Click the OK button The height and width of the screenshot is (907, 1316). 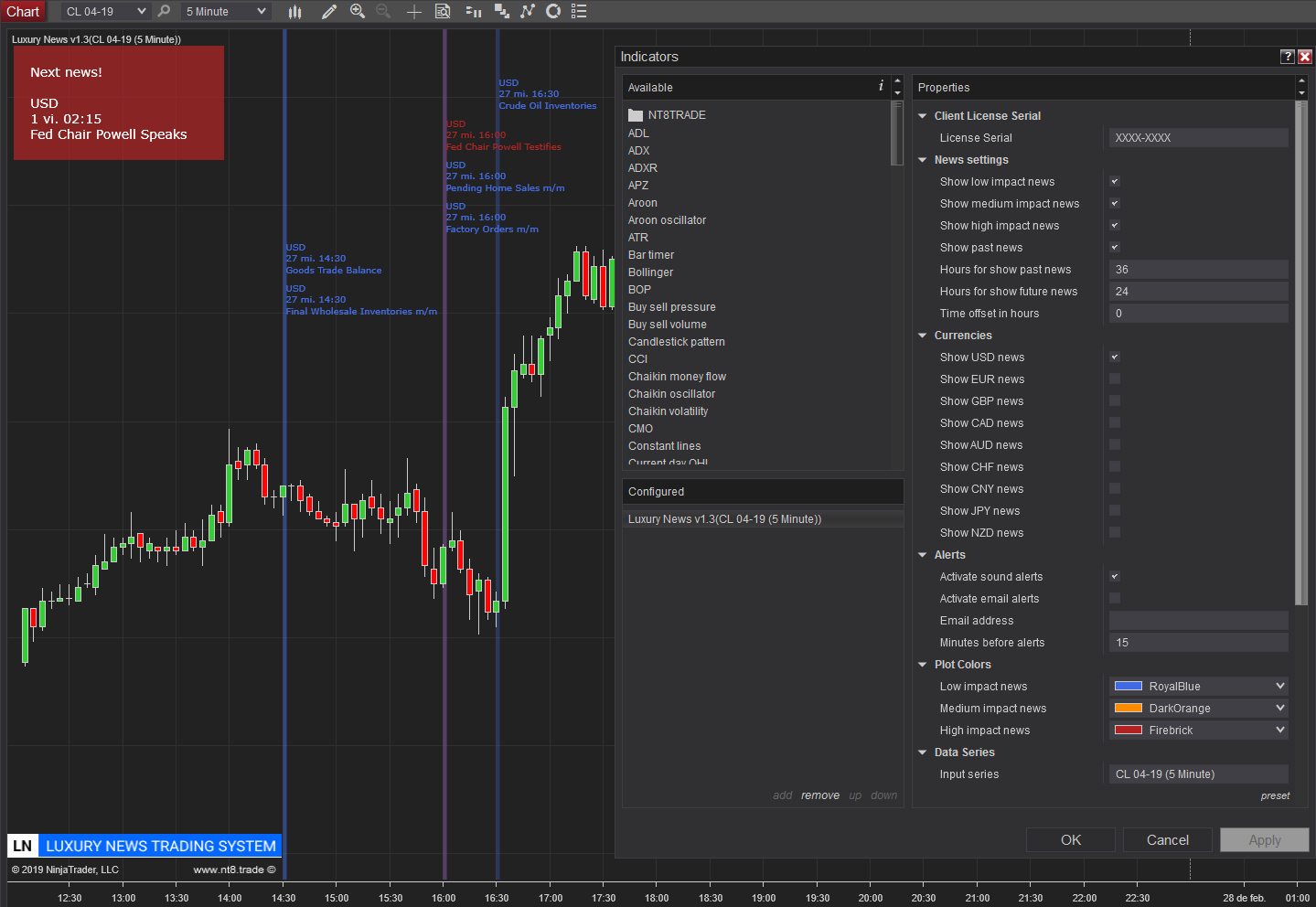pyautogui.click(x=1070, y=840)
